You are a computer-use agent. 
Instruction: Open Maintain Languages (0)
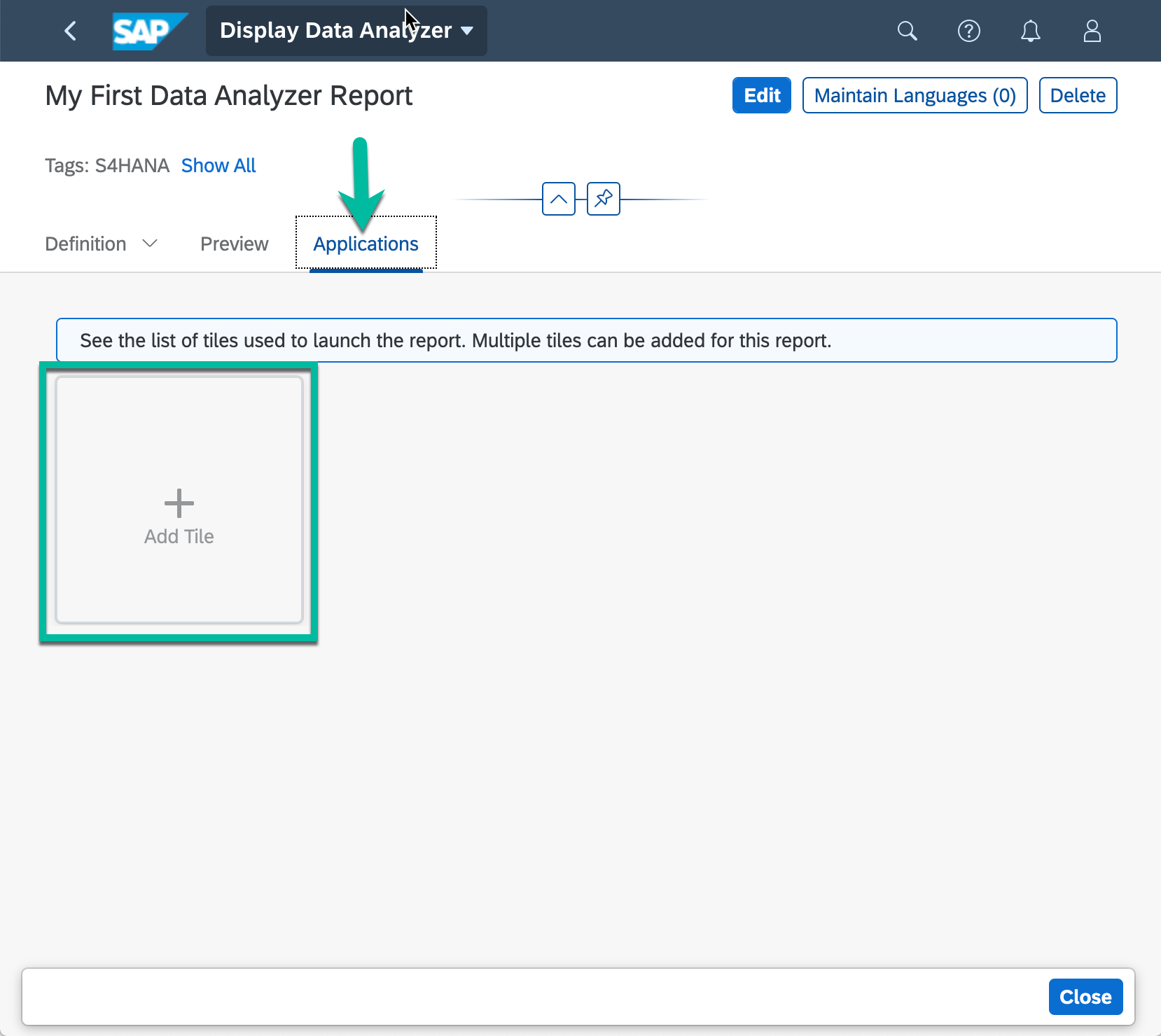click(914, 95)
